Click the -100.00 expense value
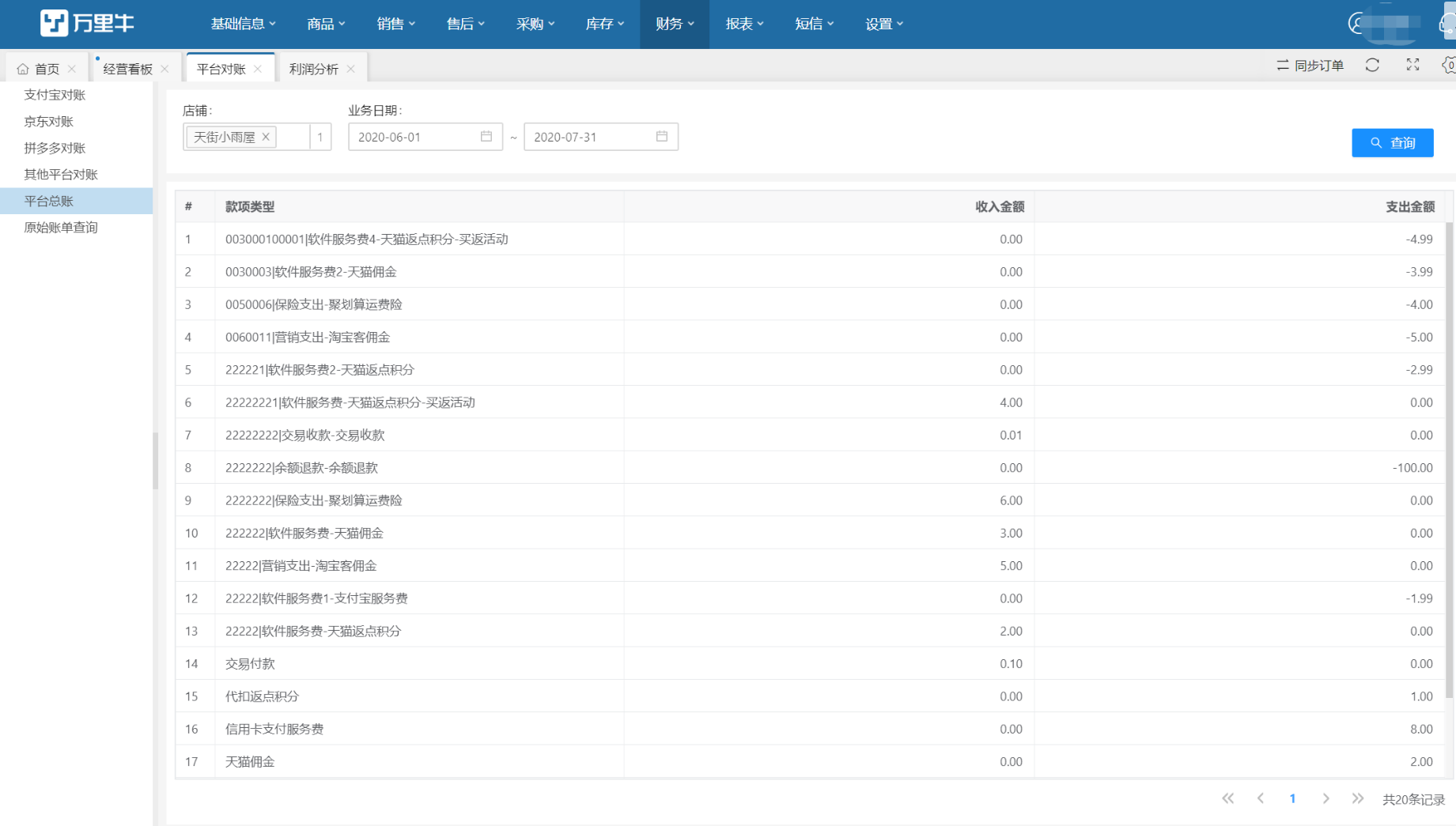The width and height of the screenshot is (1456, 826). click(1413, 468)
